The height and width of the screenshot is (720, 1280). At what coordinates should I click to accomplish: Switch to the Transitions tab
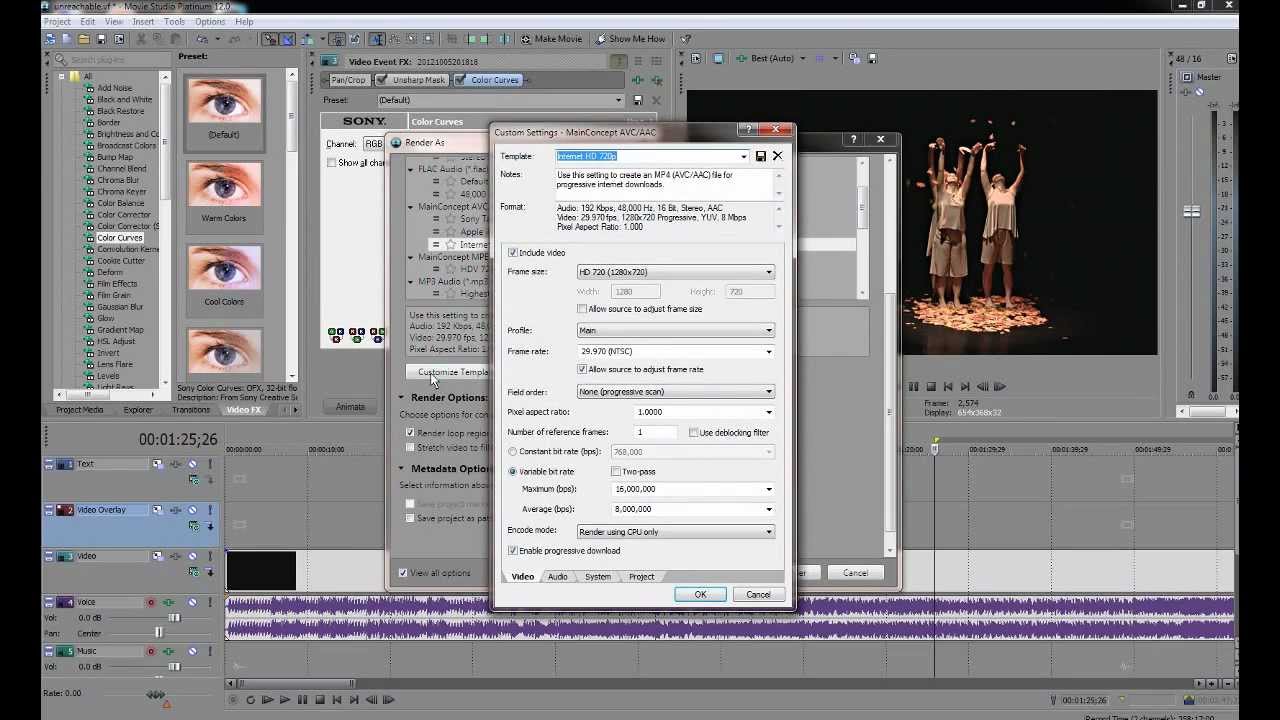[190, 410]
